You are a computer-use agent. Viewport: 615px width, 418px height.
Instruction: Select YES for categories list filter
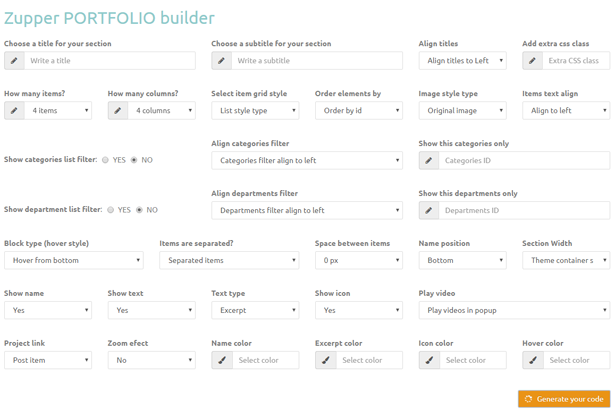pos(105,160)
